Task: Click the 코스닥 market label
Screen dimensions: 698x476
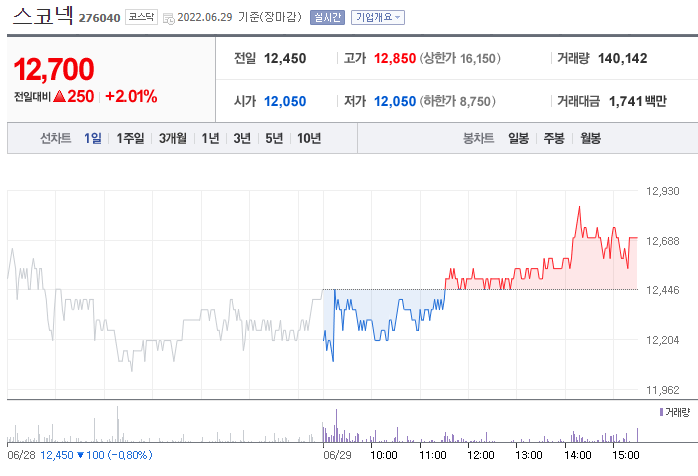Action: (141, 17)
